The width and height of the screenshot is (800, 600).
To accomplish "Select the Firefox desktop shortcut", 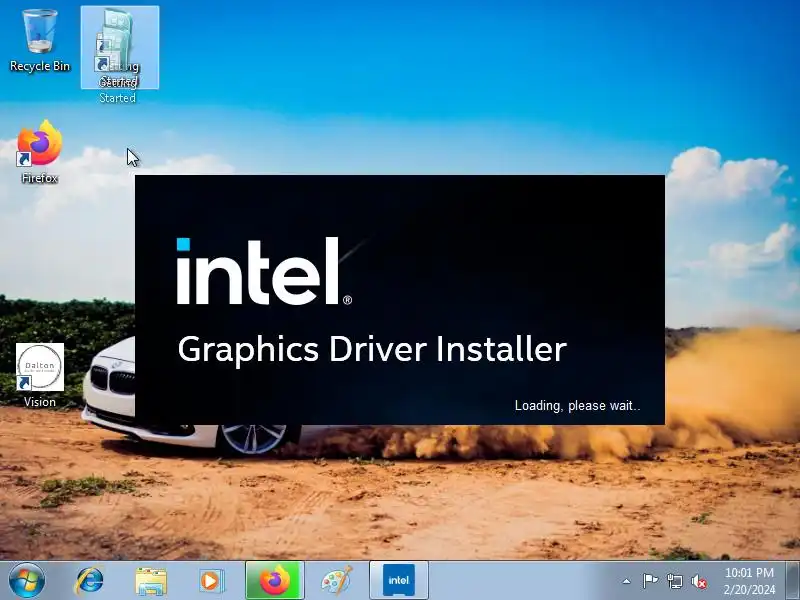I will [x=40, y=152].
